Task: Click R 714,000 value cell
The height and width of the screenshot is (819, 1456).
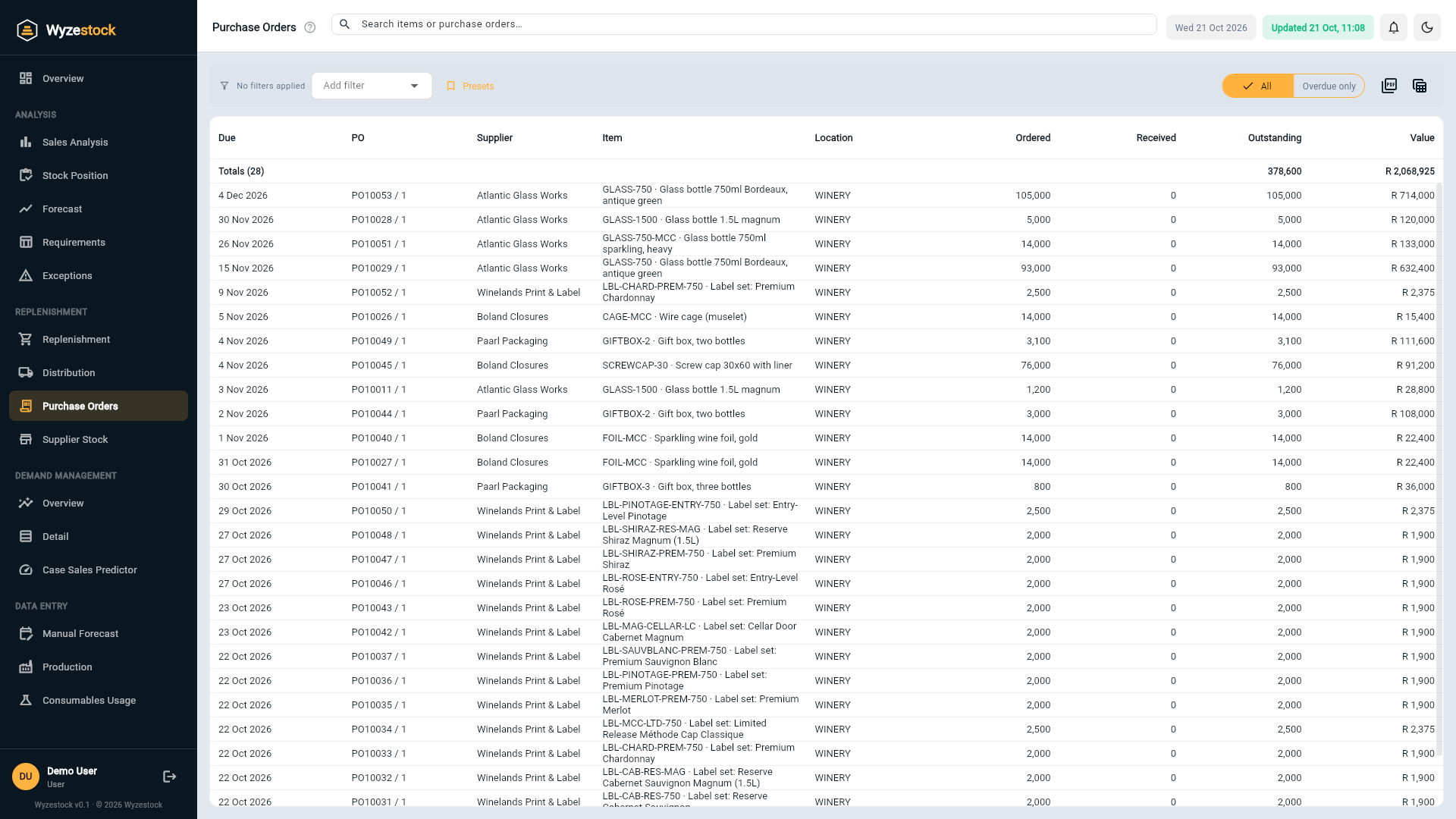Action: coord(1412,196)
